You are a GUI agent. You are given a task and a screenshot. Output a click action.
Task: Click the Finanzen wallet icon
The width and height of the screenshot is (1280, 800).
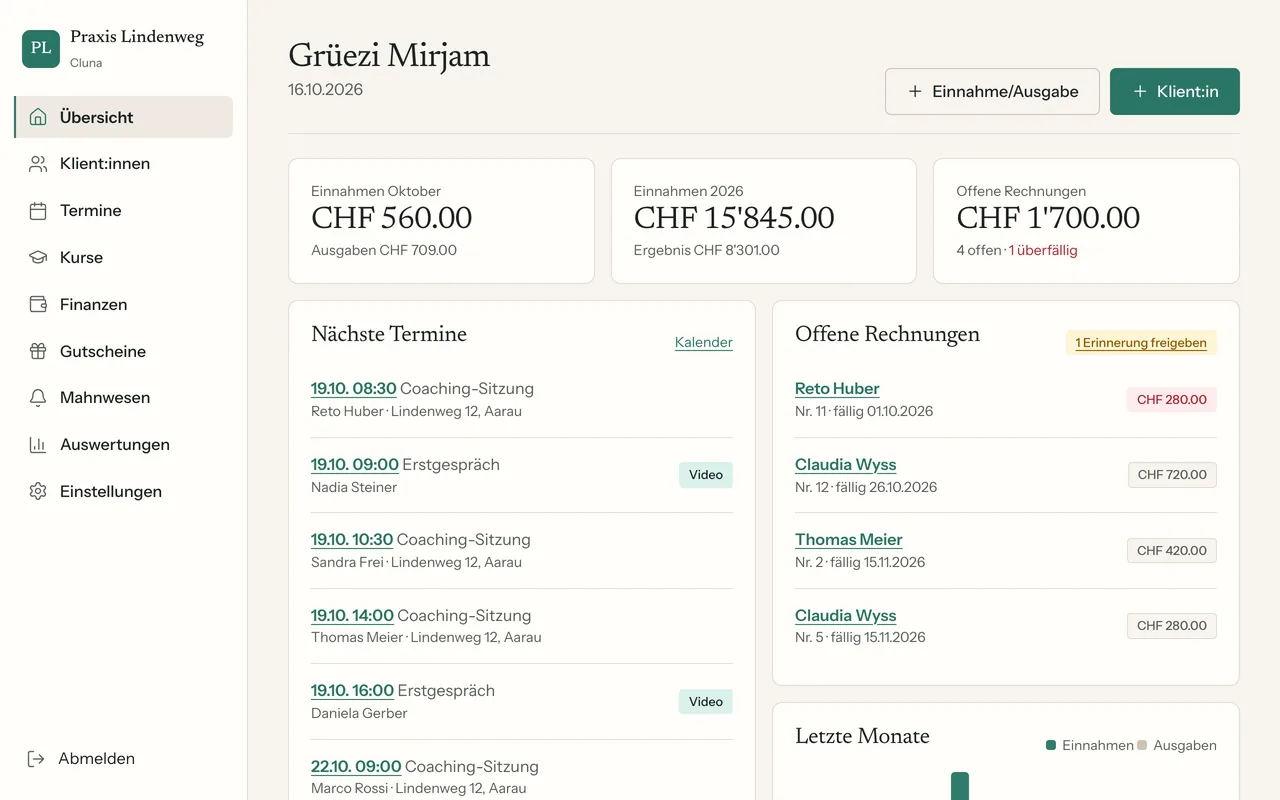tap(38, 304)
